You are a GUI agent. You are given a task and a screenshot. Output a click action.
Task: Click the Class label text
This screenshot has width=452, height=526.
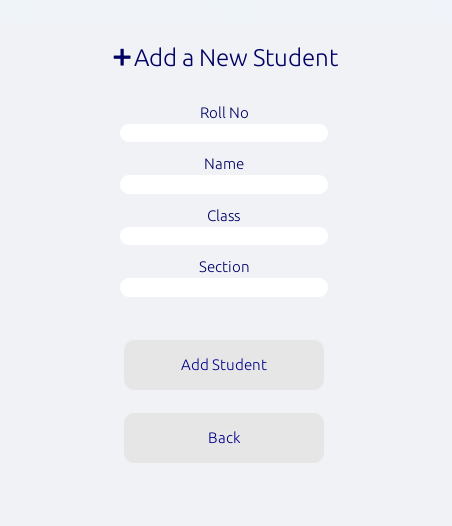[224, 216]
